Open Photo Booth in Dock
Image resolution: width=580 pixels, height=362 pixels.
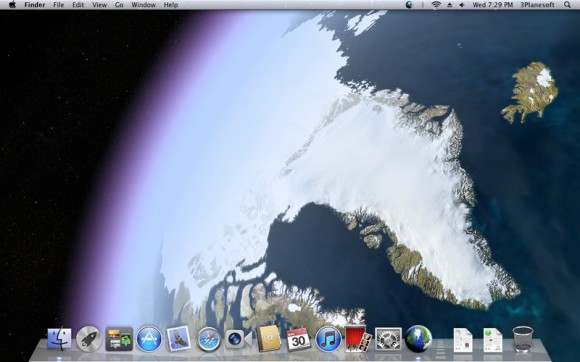point(358,339)
